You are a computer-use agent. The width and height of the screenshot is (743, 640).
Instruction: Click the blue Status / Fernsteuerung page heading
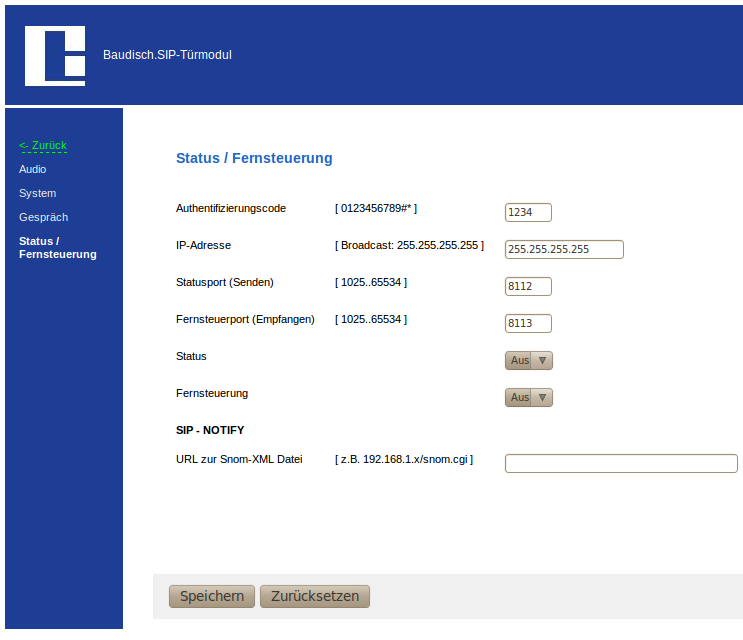click(x=254, y=159)
